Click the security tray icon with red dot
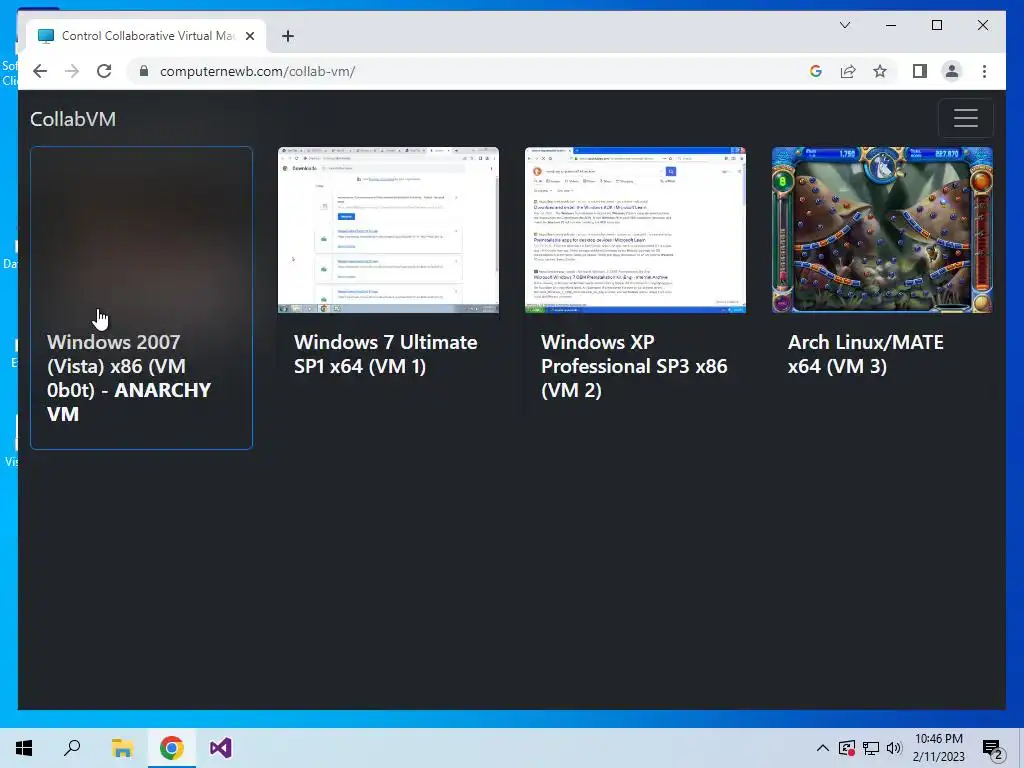 847,748
